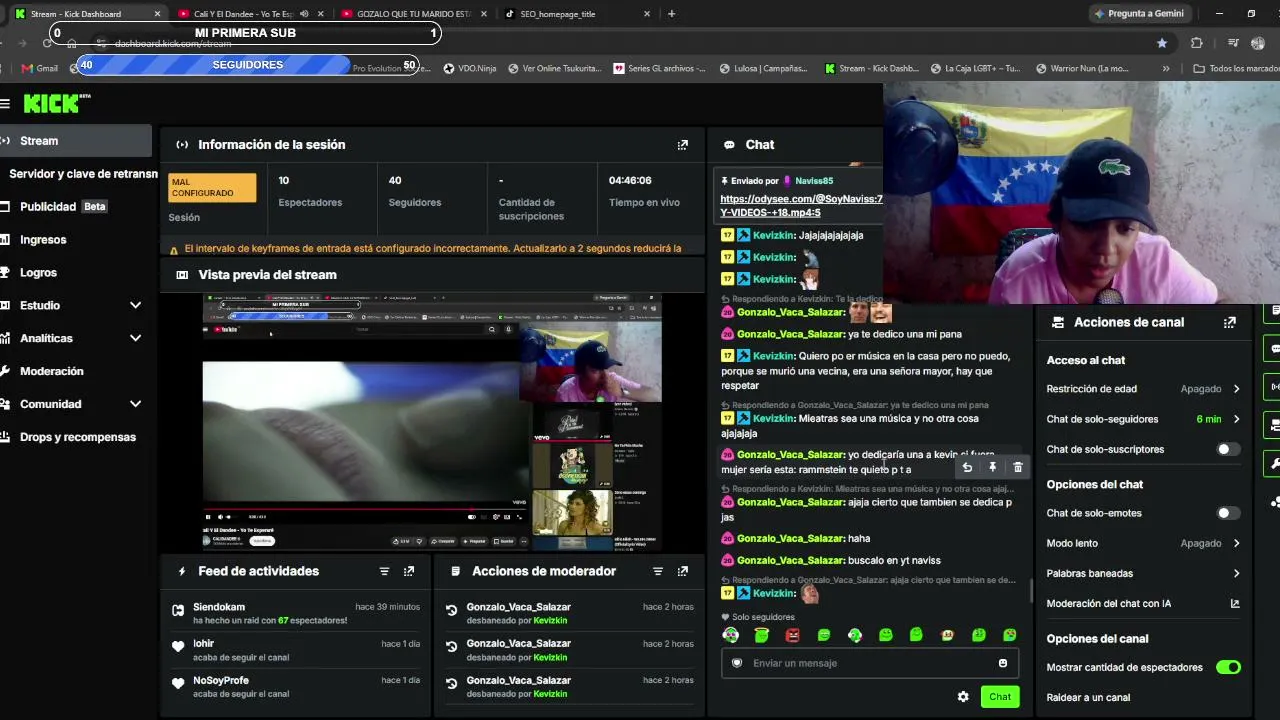Click the 04:46:06 live time value
This screenshot has width=1280, height=720.
(x=630, y=181)
